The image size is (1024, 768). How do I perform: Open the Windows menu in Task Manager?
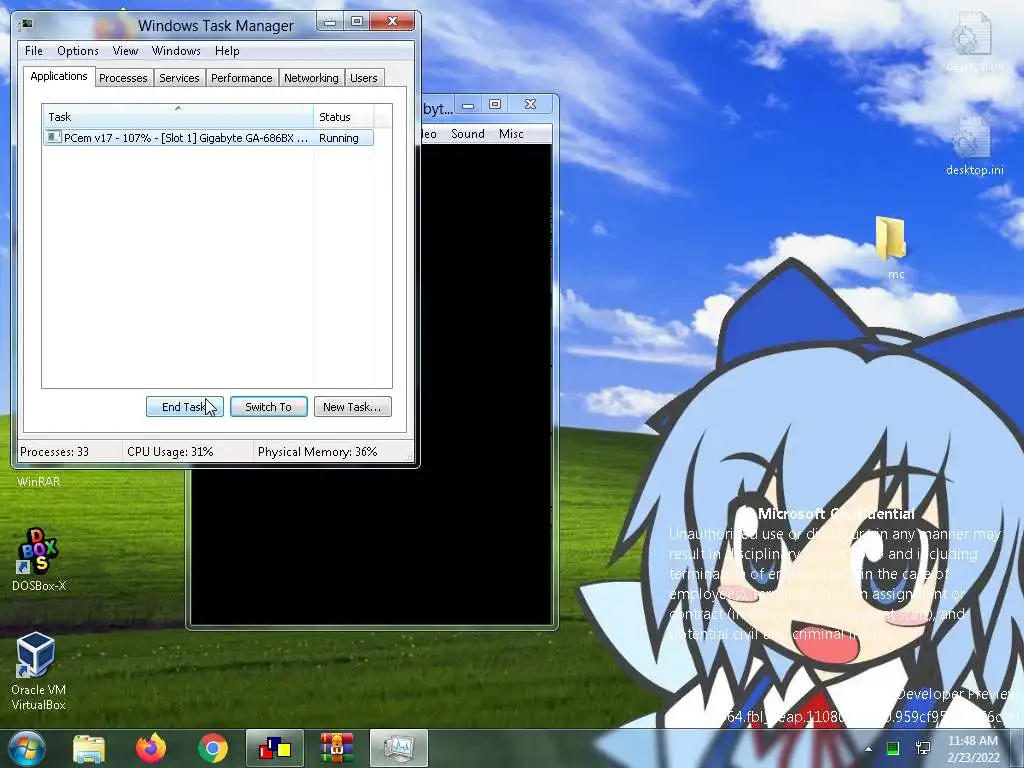pos(176,51)
